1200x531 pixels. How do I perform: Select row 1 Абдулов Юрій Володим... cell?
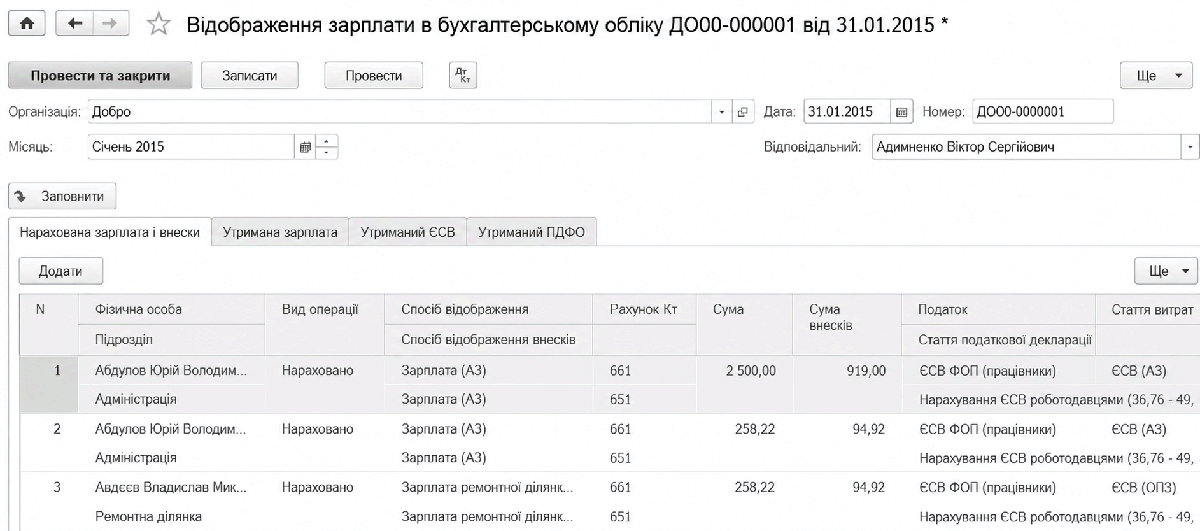tap(172, 371)
